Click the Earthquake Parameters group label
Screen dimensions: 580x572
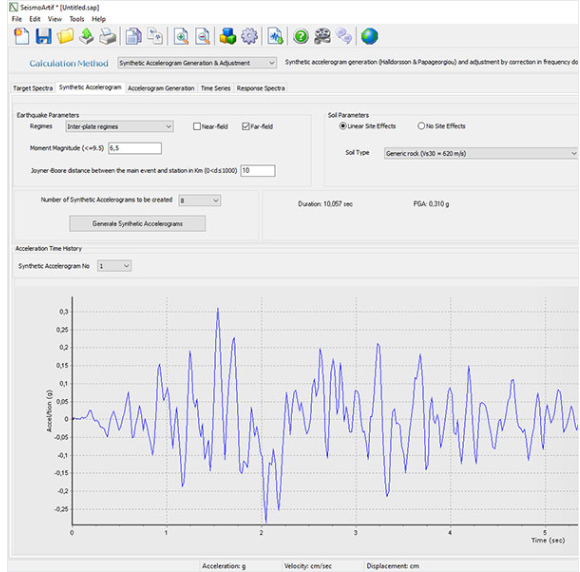(48, 115)
